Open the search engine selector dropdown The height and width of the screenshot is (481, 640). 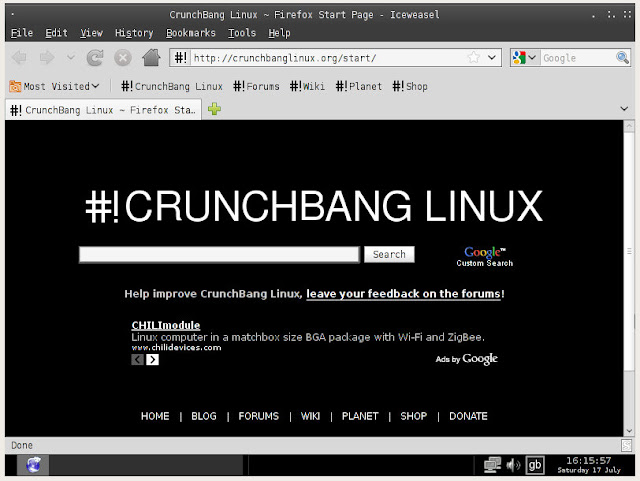525,58
